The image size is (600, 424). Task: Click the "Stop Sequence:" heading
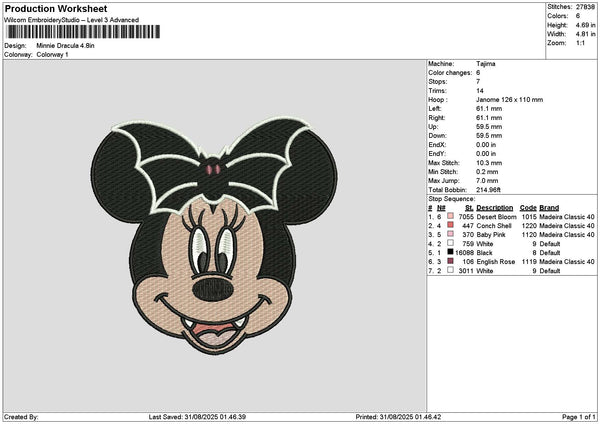click(x=452, y=199)
